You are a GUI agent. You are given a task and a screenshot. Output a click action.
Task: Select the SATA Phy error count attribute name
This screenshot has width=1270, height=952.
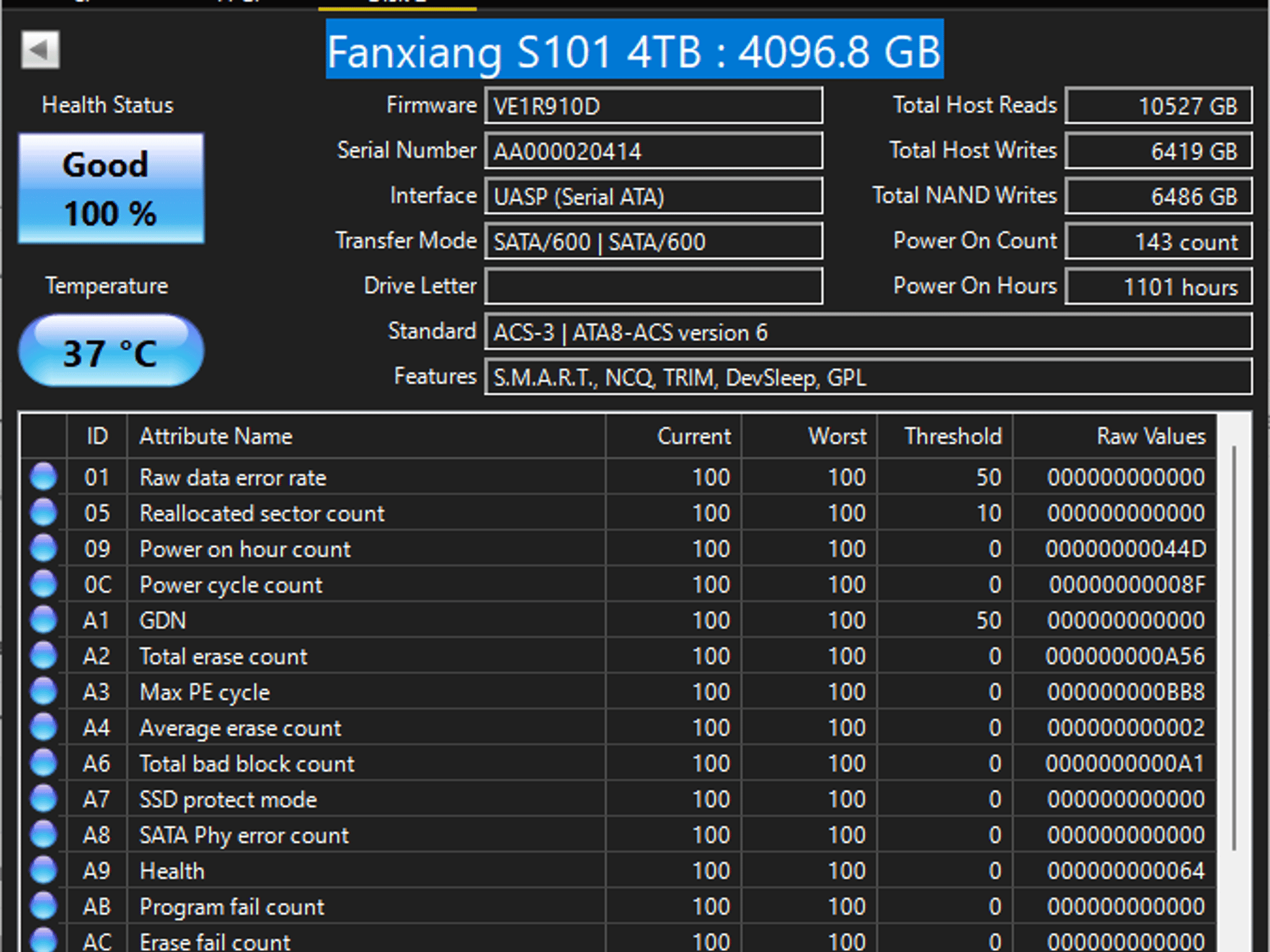(x=244, y=835)
